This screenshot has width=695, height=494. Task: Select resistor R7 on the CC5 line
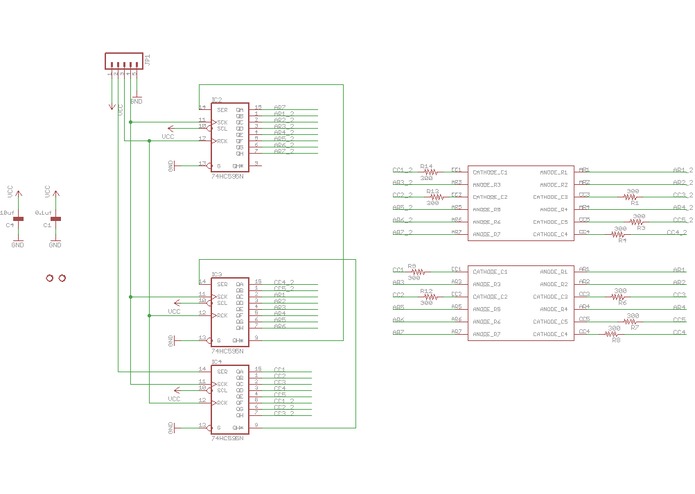632,321
